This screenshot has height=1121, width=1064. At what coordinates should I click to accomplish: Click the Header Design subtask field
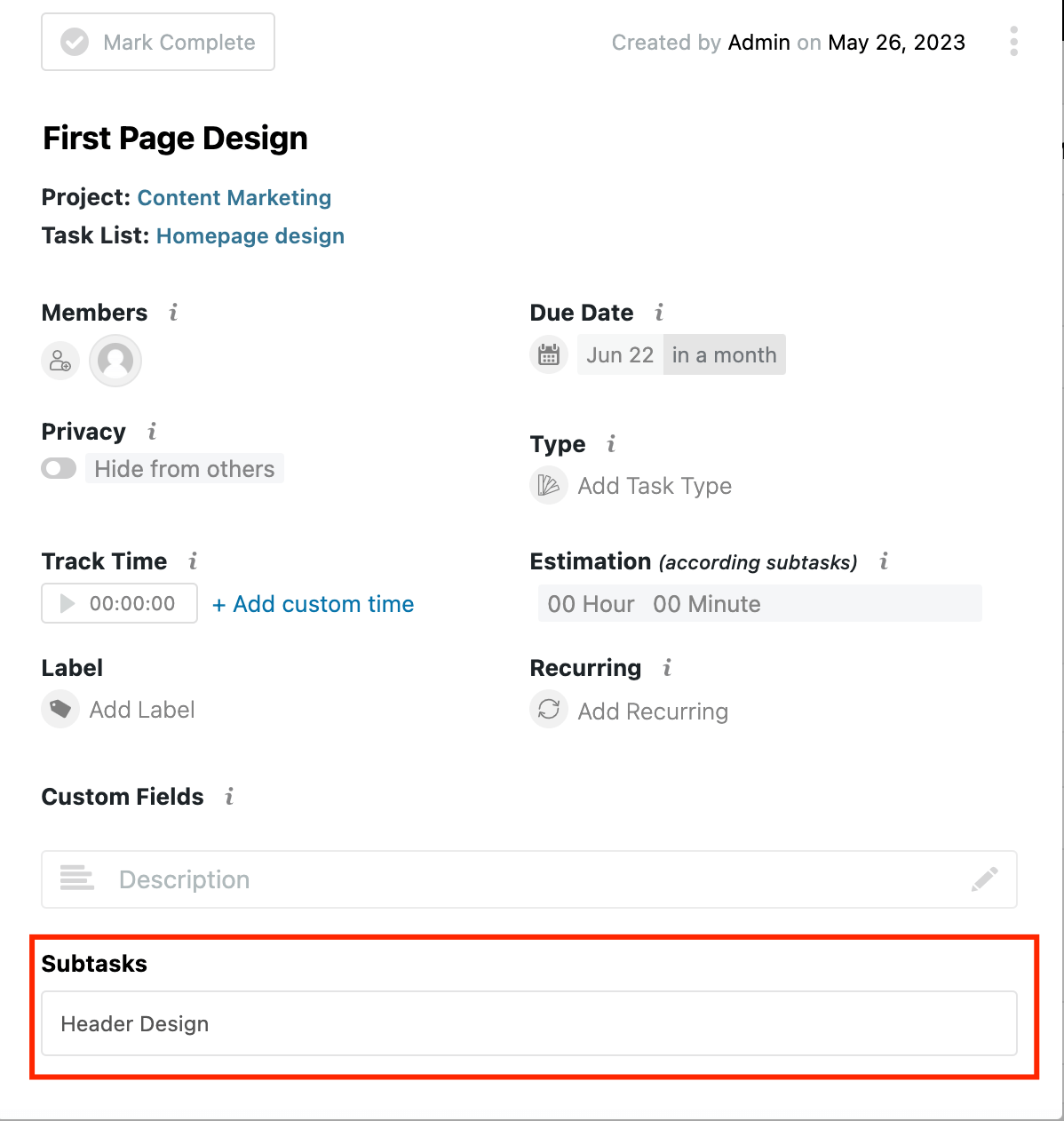click(528, 1023)
